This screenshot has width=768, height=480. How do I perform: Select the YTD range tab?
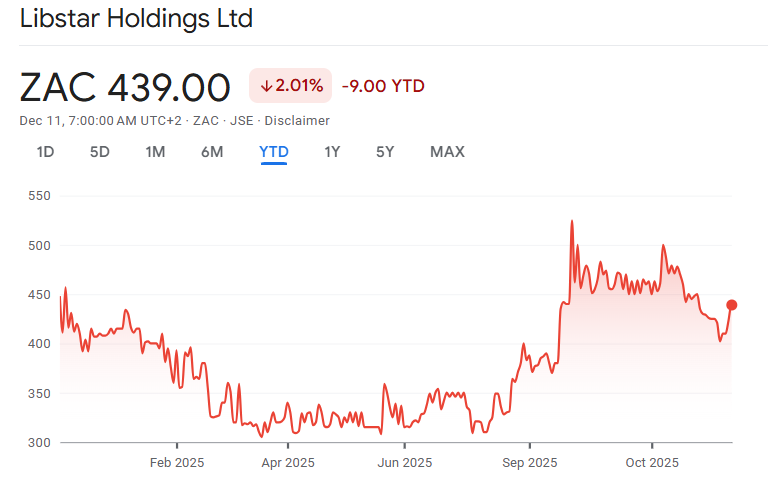pos(274,152)
